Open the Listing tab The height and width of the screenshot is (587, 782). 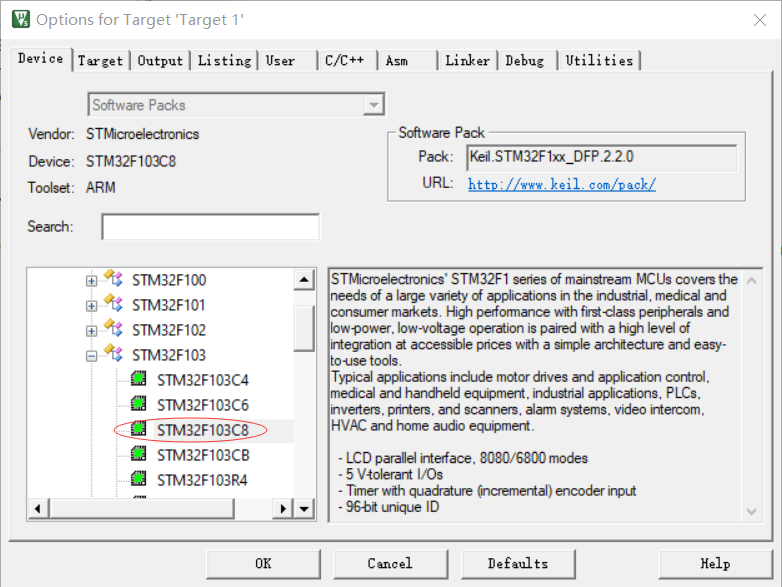(x=224, y=61)
